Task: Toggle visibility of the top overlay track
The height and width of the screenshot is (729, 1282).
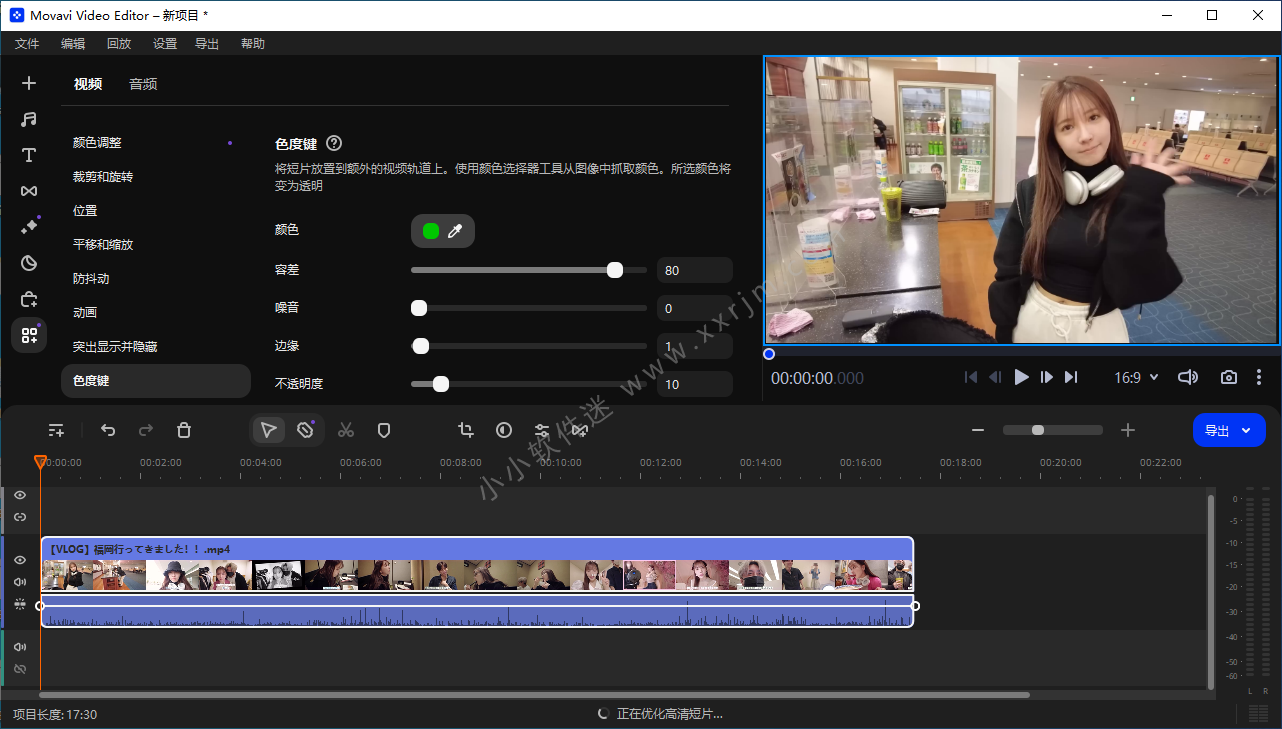Action: [x=20, y=495]
